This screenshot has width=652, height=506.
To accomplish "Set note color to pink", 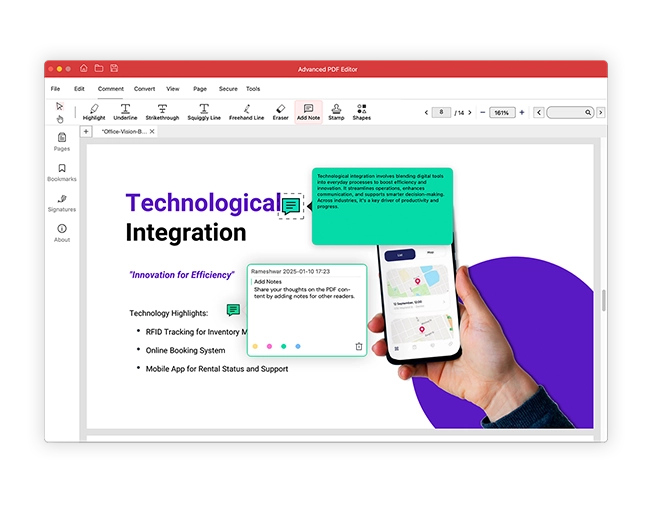I will (269, 346).
